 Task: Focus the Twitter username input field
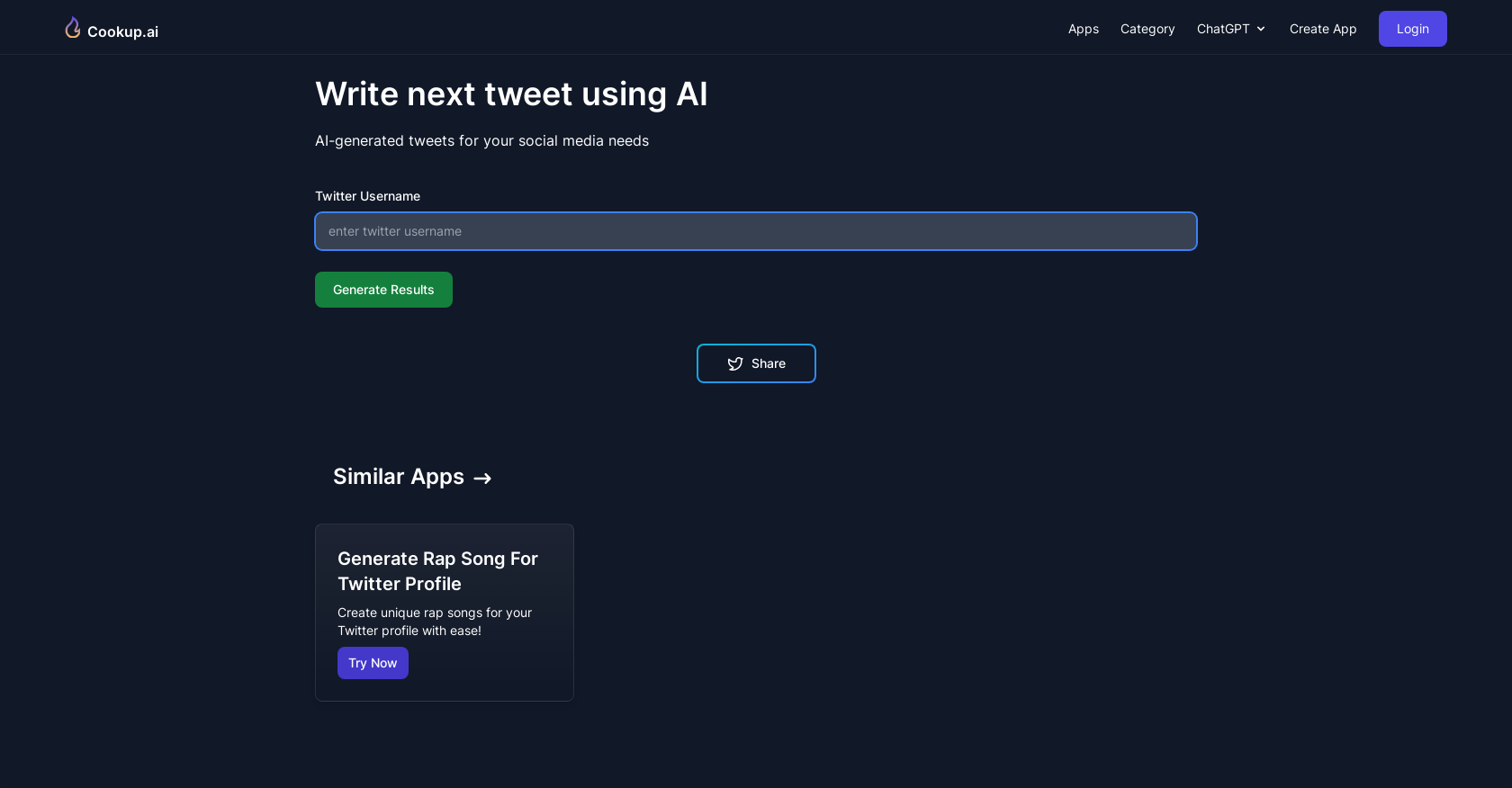tap(756, 231)
